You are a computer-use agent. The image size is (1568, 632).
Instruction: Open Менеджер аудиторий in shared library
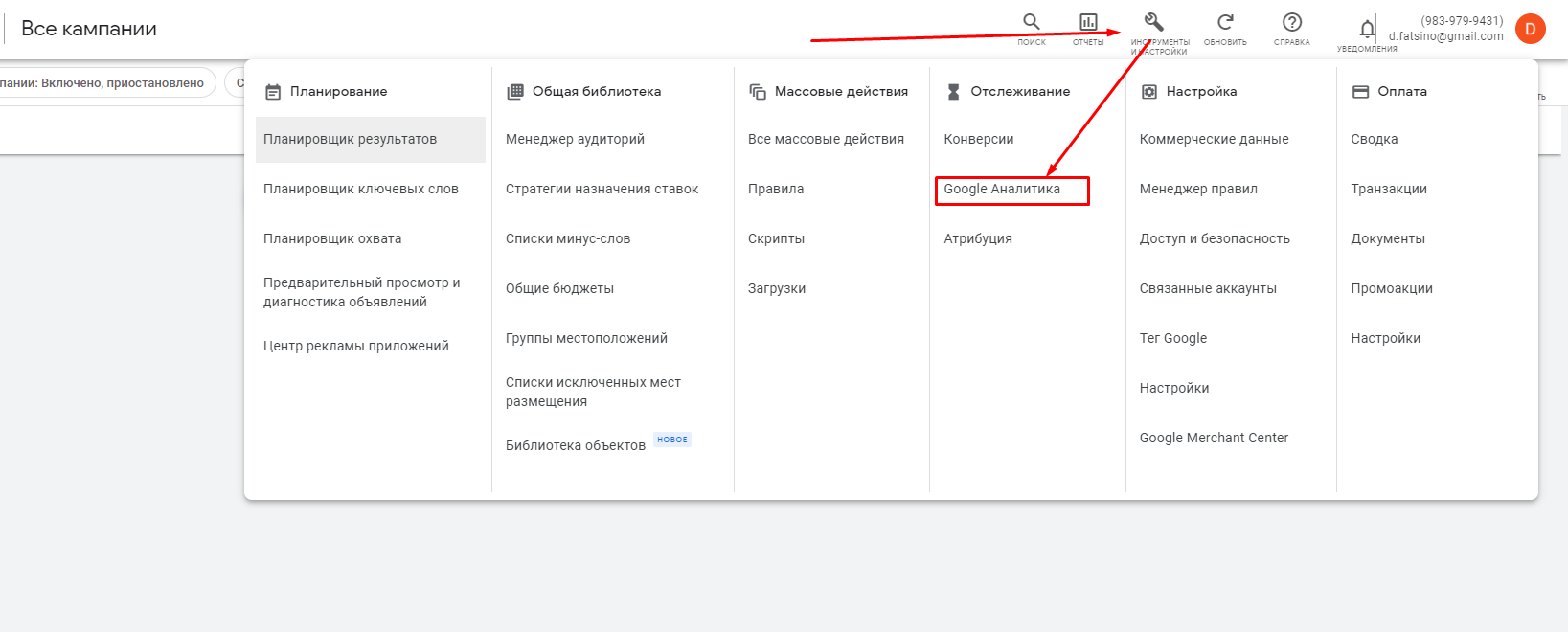[575, 140]
